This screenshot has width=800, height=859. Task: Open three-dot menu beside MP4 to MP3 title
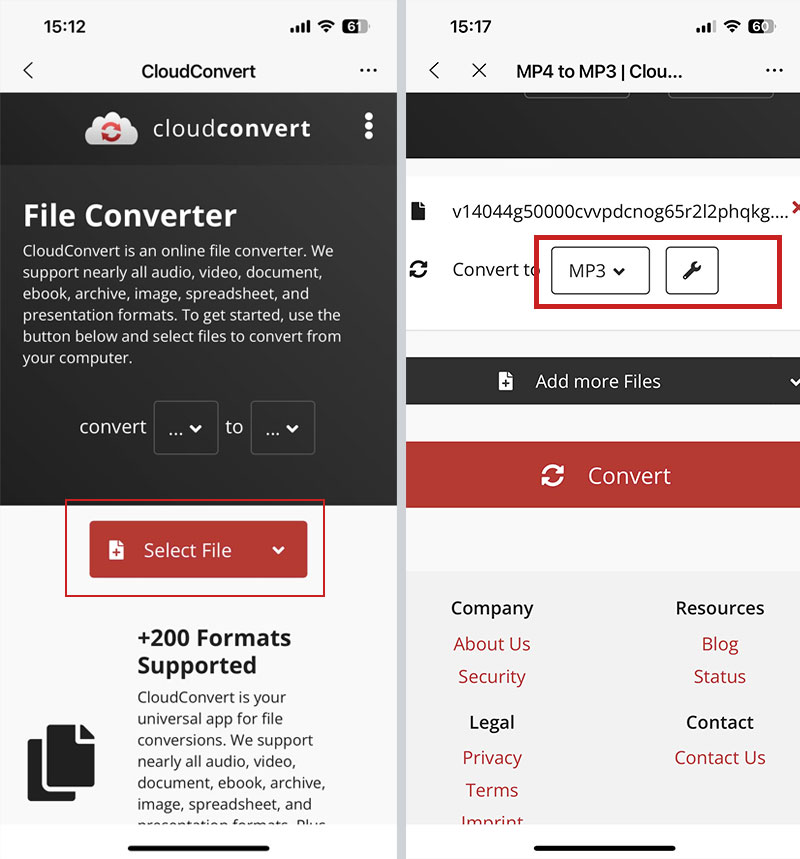click(x=774, y=71)
